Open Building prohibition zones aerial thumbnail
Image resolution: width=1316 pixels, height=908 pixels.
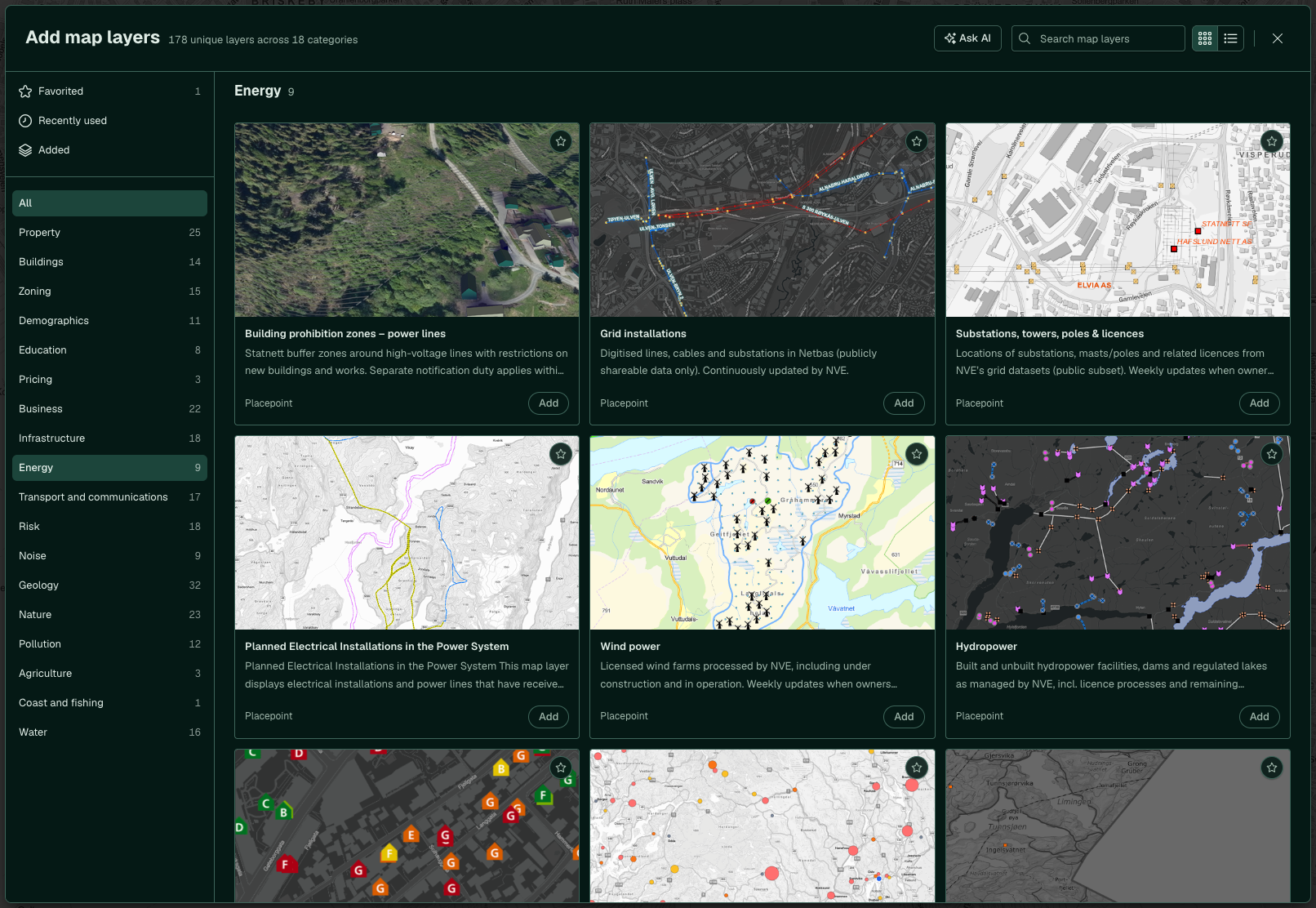coord(407,220)
